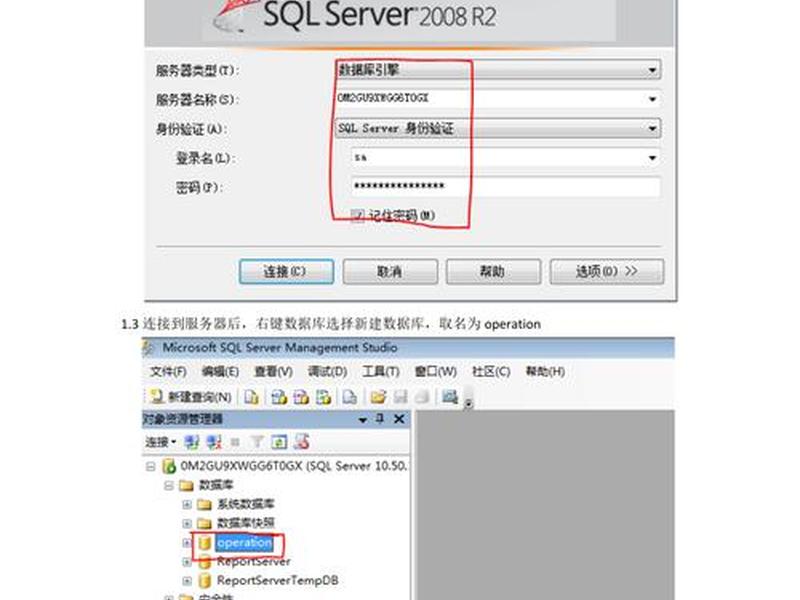Click the Activity Monitor toolbar icon
Screen dimensions: 800x600
click(449, 396)
